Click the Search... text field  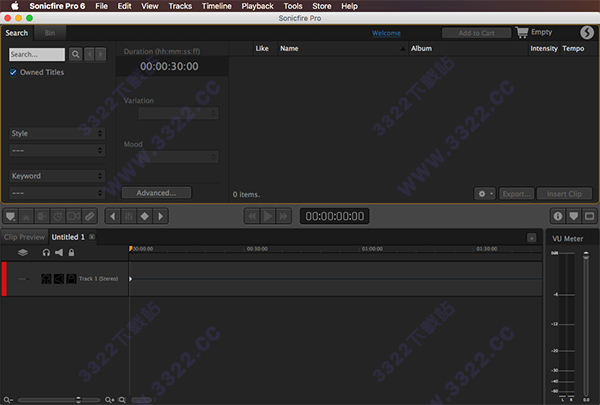(x=37, y=54)
